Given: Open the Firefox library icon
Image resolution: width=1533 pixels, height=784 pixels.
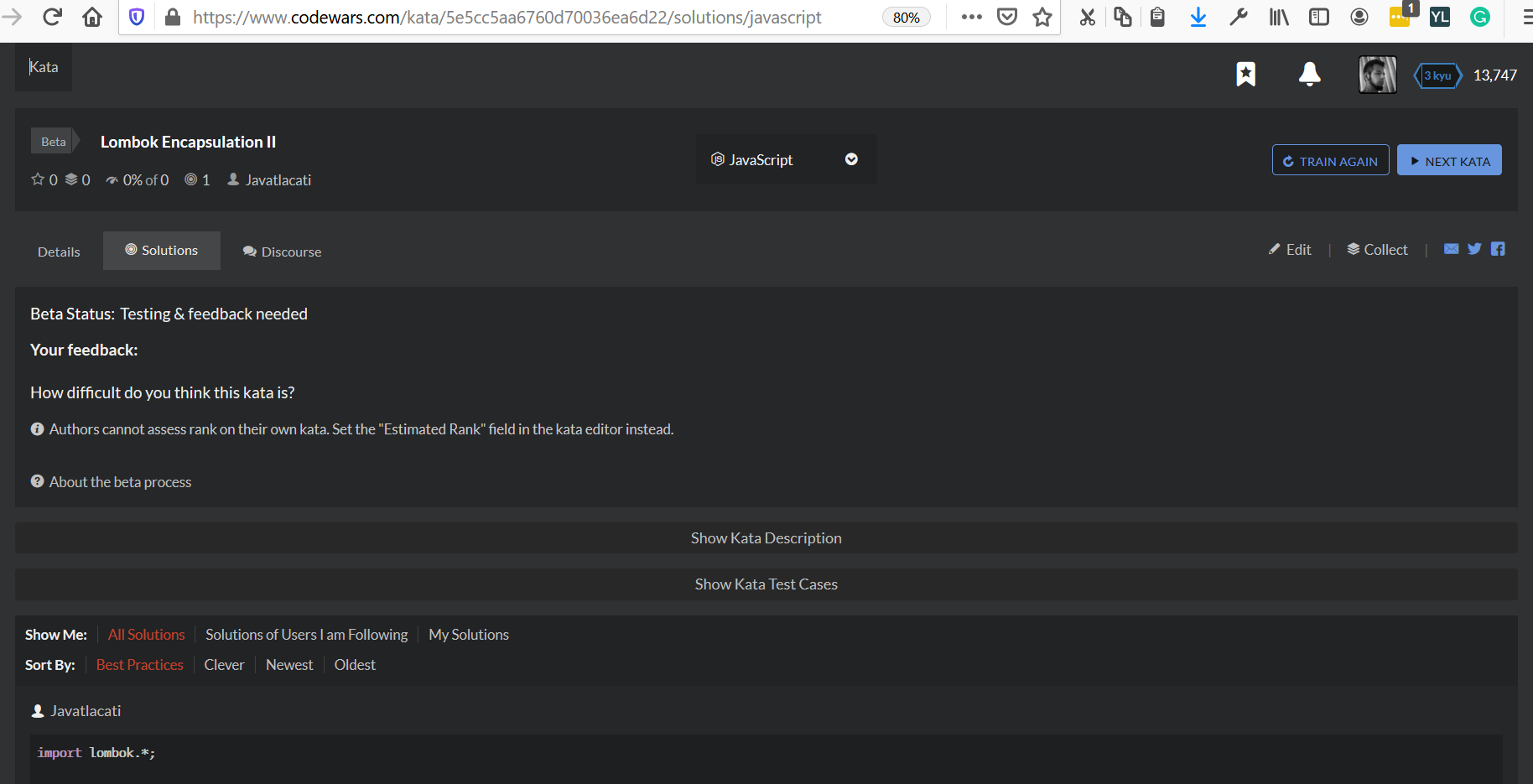Looking at the screenshot, I should [1279, 17].
